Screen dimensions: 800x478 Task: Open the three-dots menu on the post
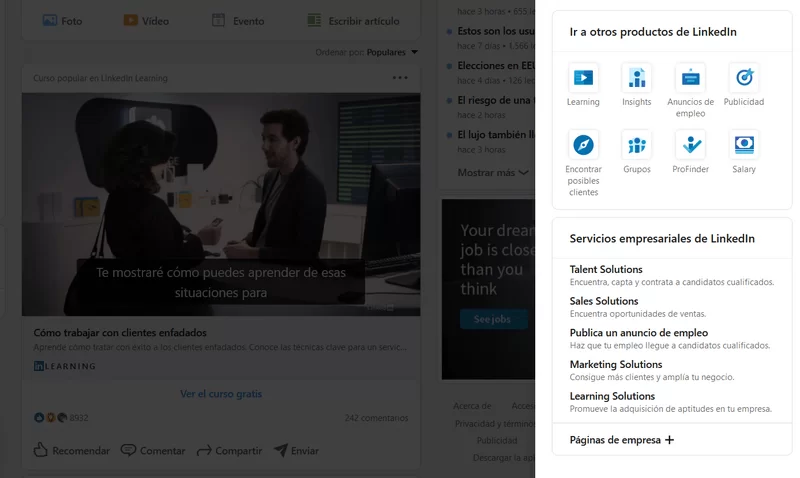(x=400, y=78)
